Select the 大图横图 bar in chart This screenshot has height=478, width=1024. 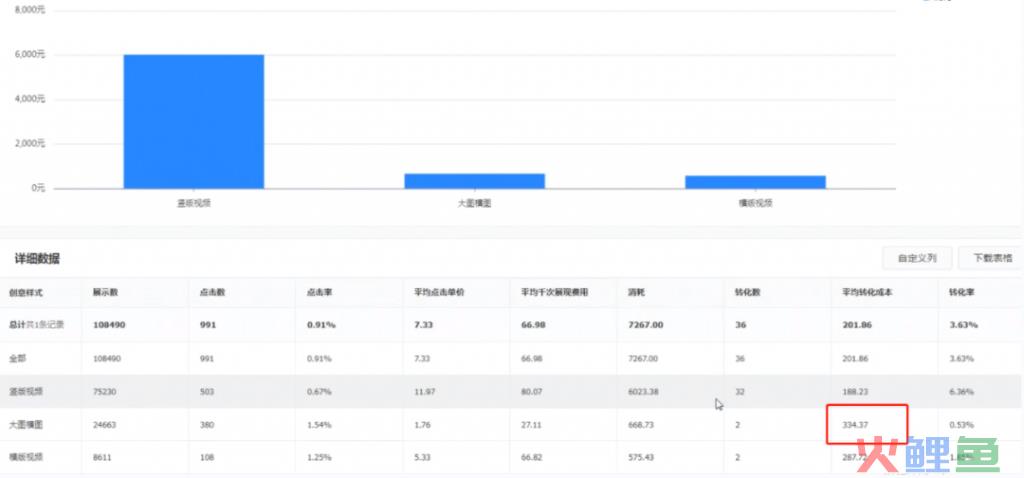coord(475,181)
